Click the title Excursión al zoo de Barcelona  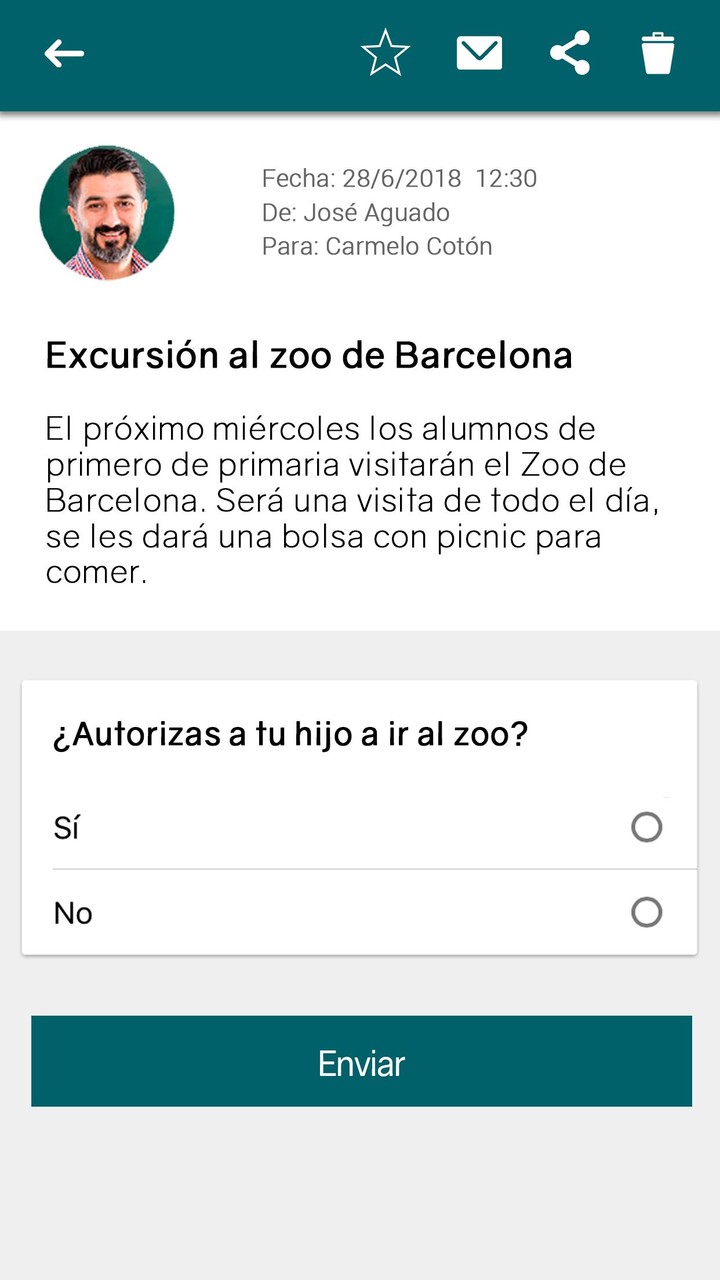(x=309, y=356)
